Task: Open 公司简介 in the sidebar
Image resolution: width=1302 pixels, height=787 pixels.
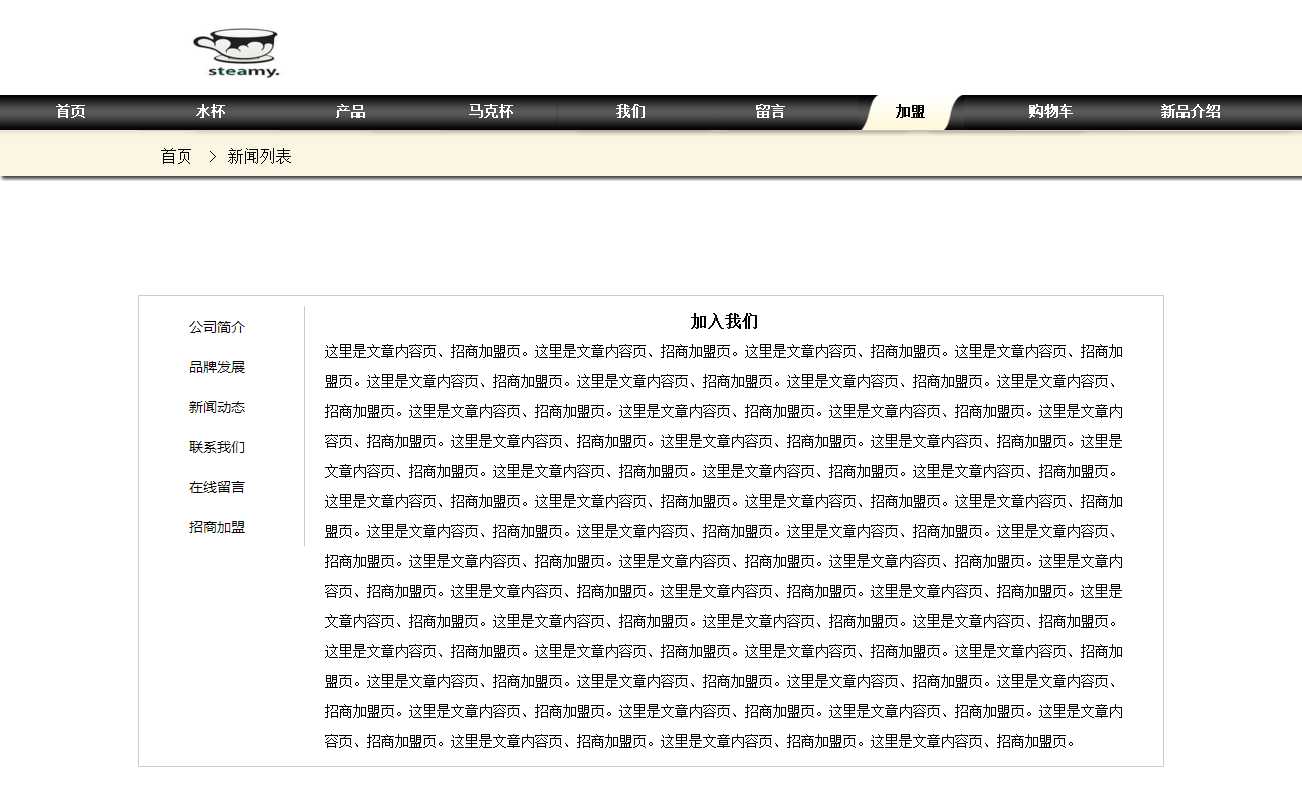Action: (217, 327)
